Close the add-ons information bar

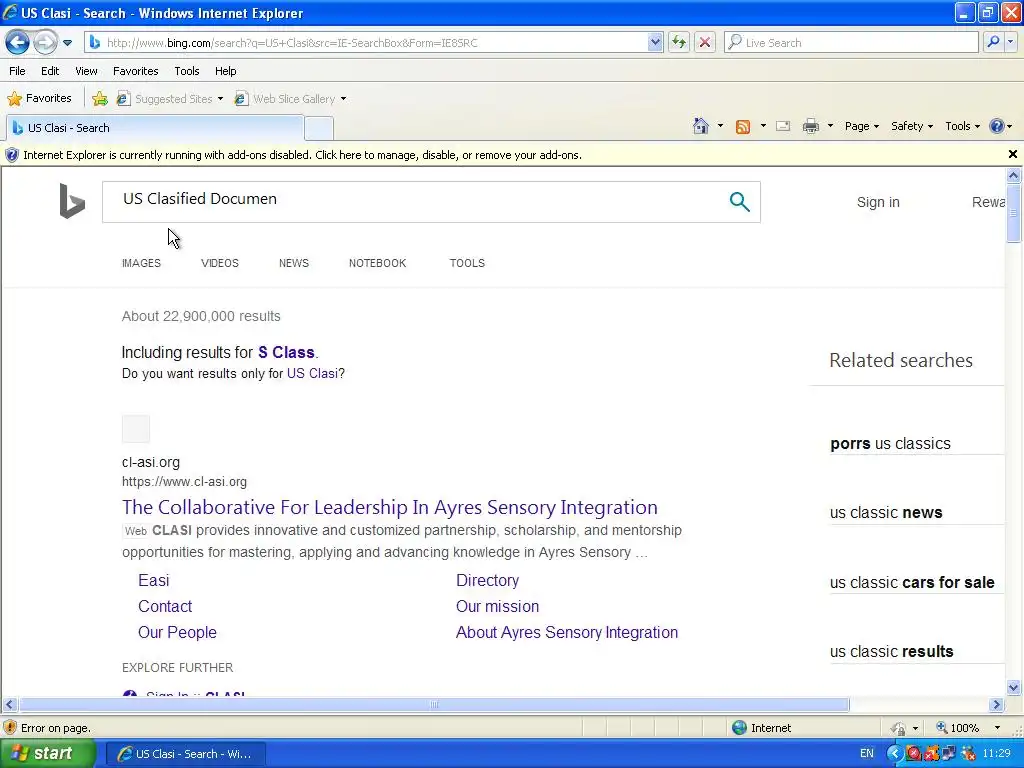(1013, 154)
